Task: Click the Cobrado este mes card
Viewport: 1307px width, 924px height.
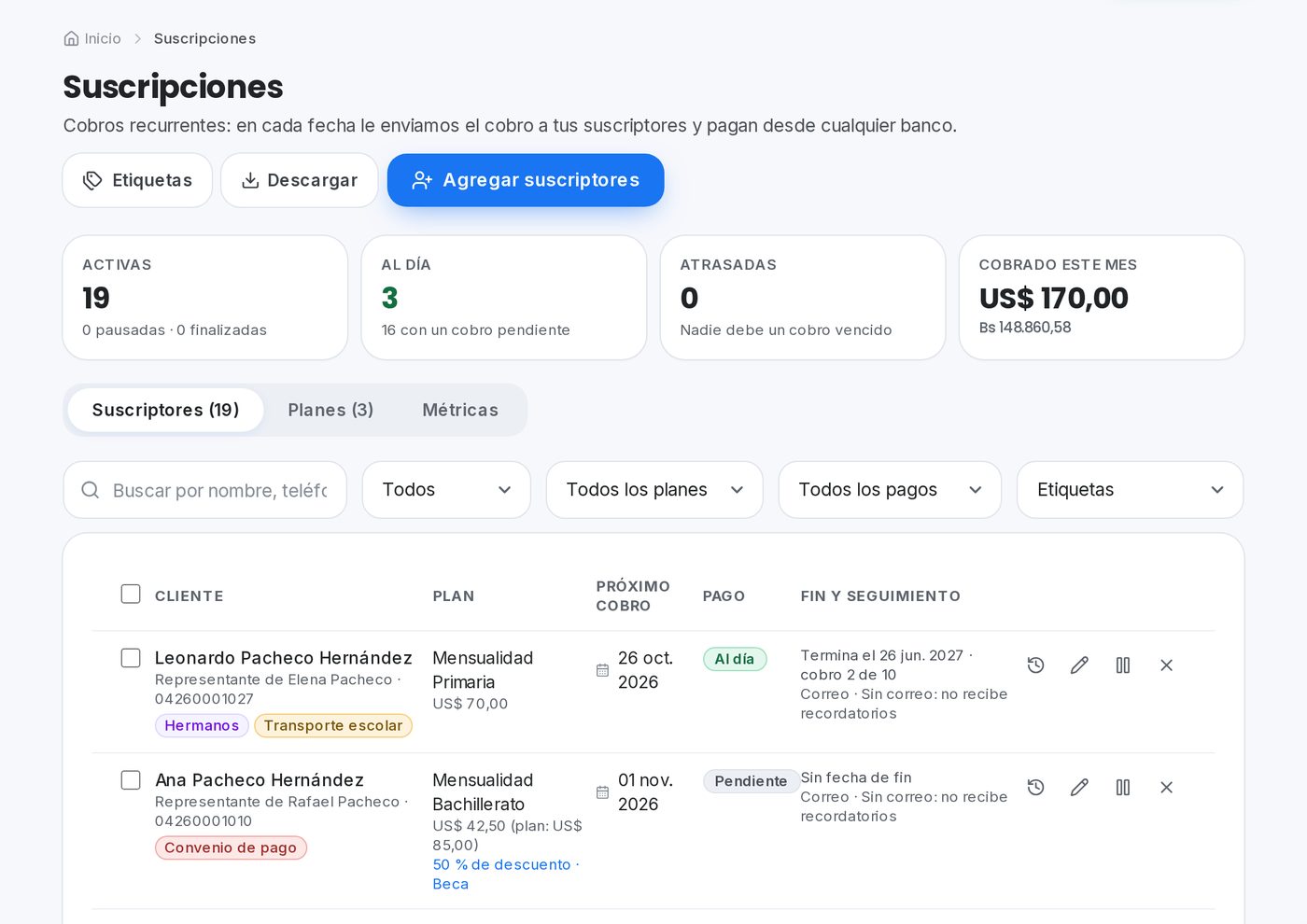Action: click(1102, 298)
